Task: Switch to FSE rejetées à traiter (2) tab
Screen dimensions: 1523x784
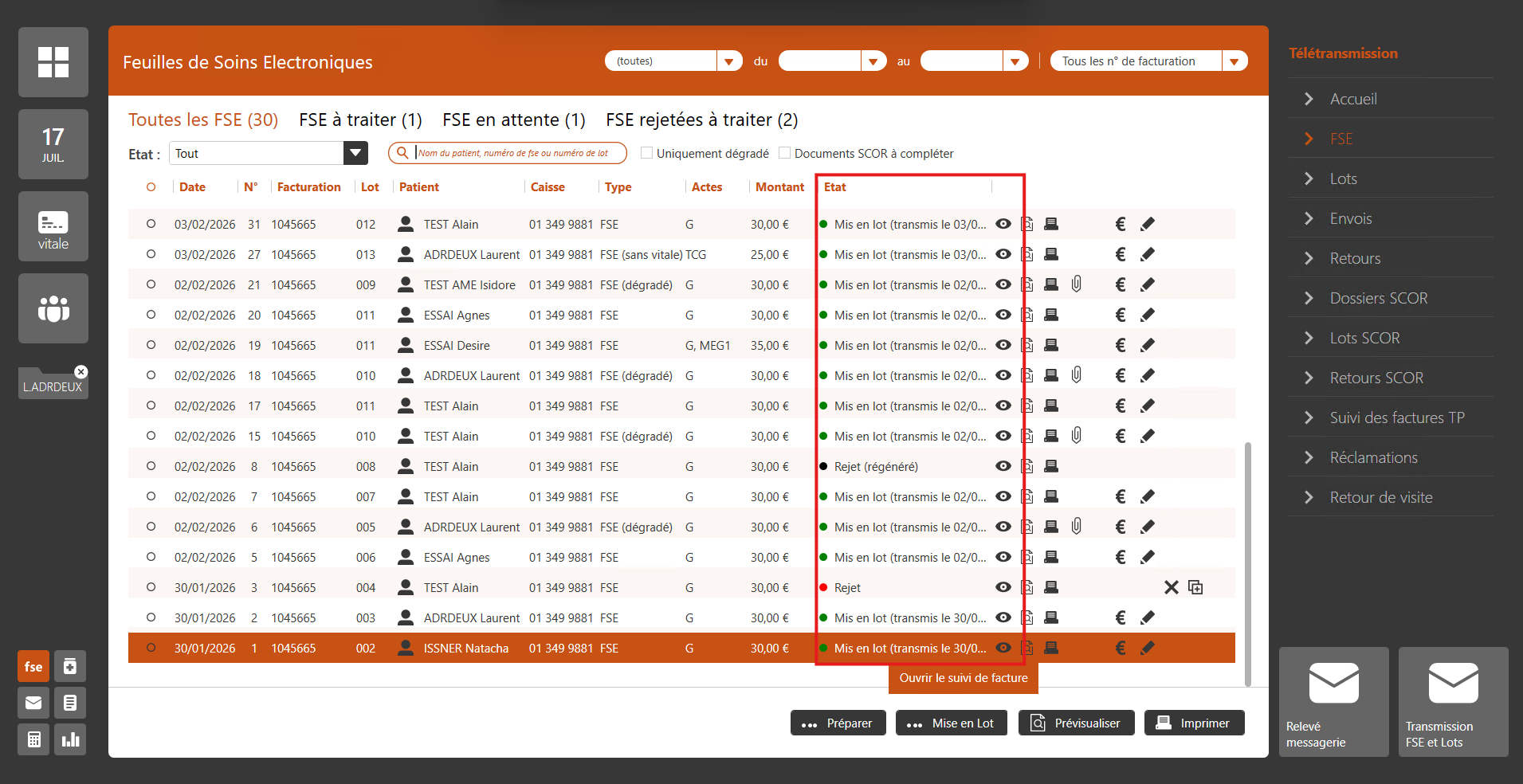Action: click(701, 120)
